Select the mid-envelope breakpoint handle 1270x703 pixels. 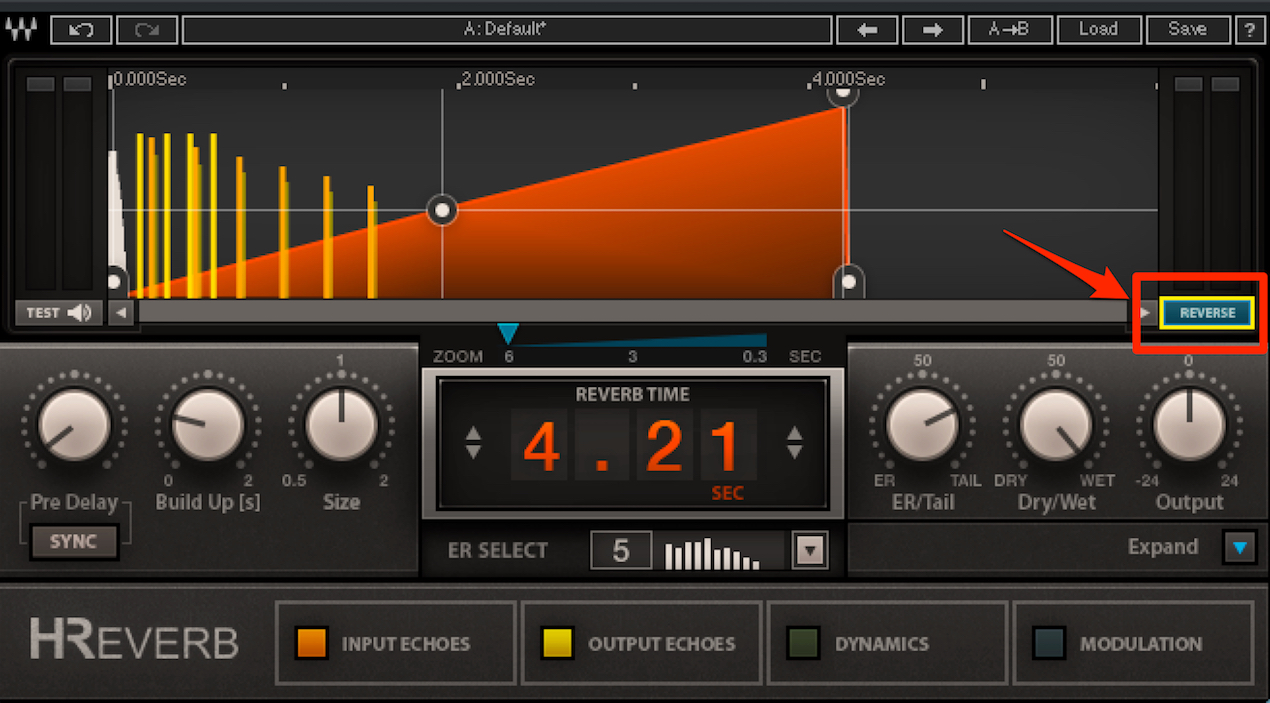(442, 210)
